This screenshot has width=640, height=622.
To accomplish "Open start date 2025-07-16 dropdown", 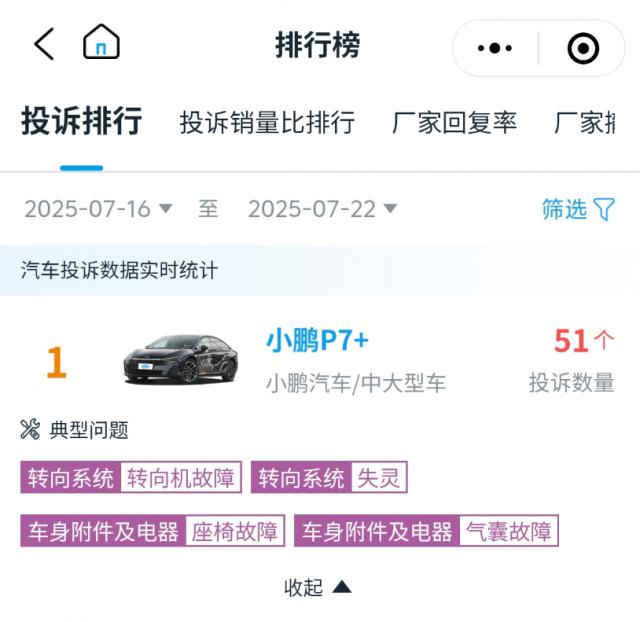I will 98,209.
